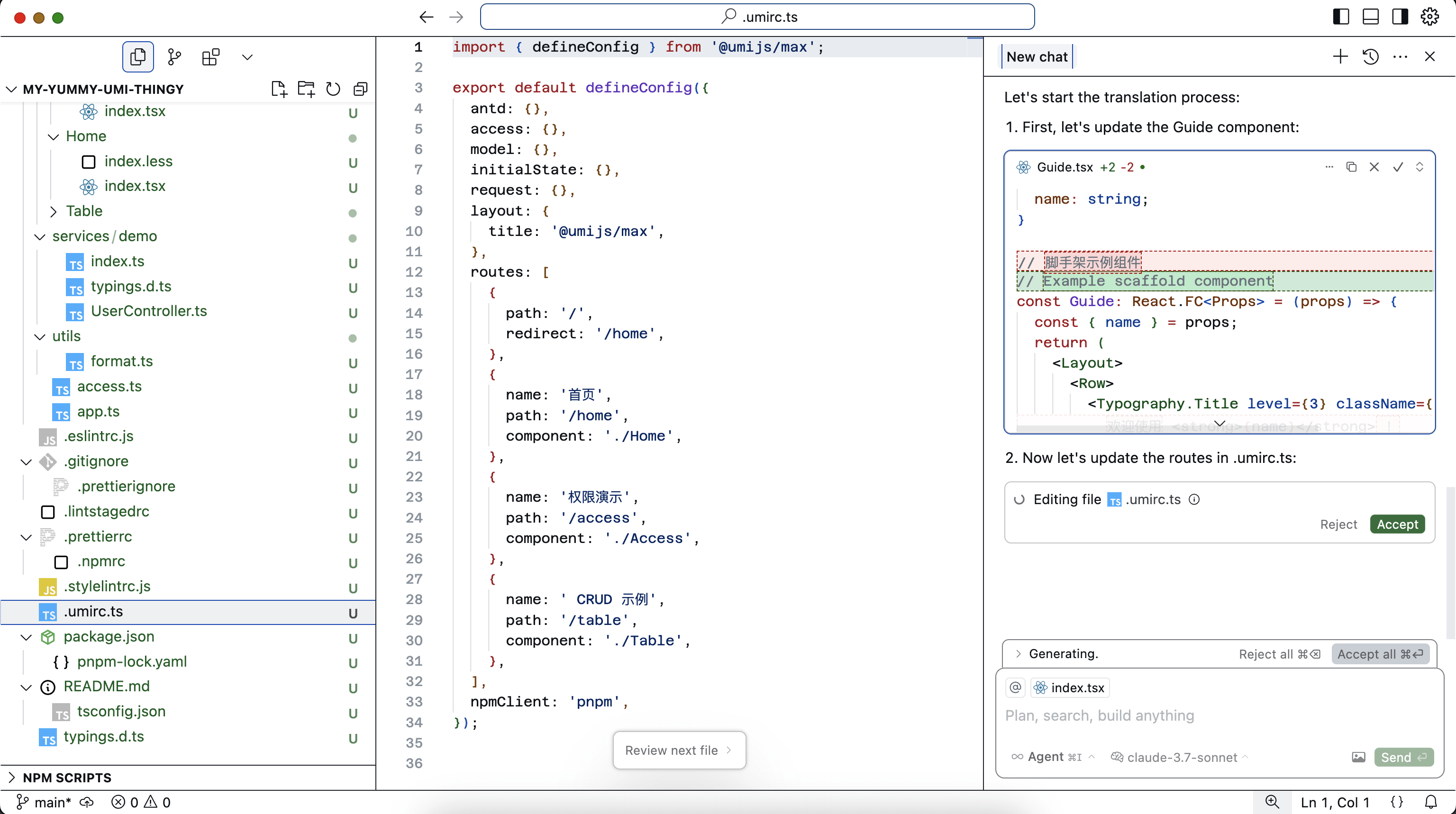
Task: Click the zoom magnifier in the status bar
Action: pos(1272,802)
